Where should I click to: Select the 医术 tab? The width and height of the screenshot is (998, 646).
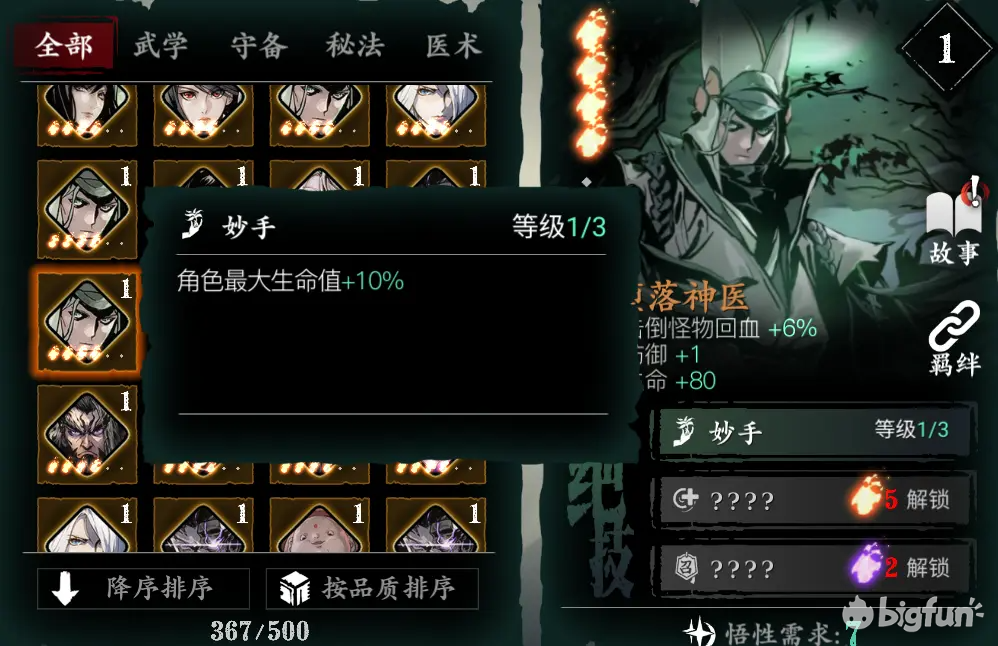[453, 46]
